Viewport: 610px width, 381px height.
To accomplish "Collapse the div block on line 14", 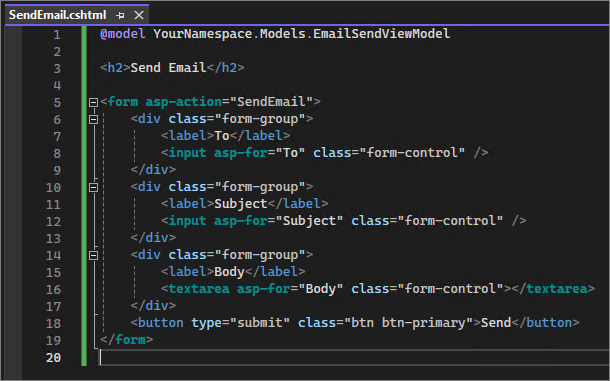I will coord(93,256).
